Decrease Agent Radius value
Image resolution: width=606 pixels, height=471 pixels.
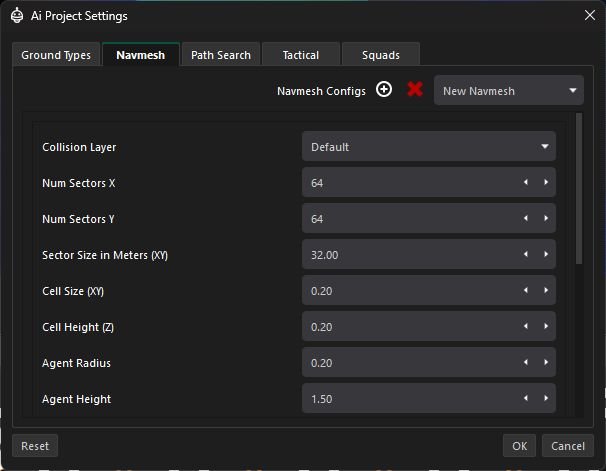(x=526, y=362)
